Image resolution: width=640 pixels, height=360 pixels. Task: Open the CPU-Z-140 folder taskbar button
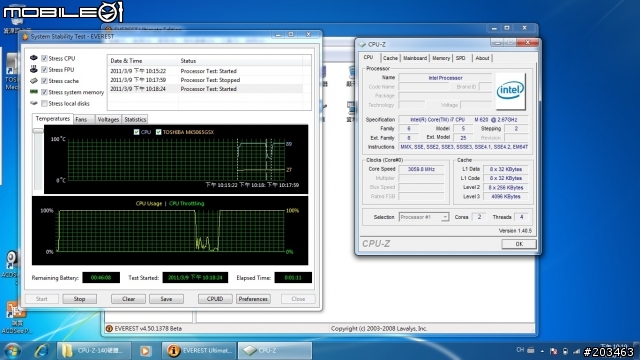pyautogui.click(x=94, y=351)
